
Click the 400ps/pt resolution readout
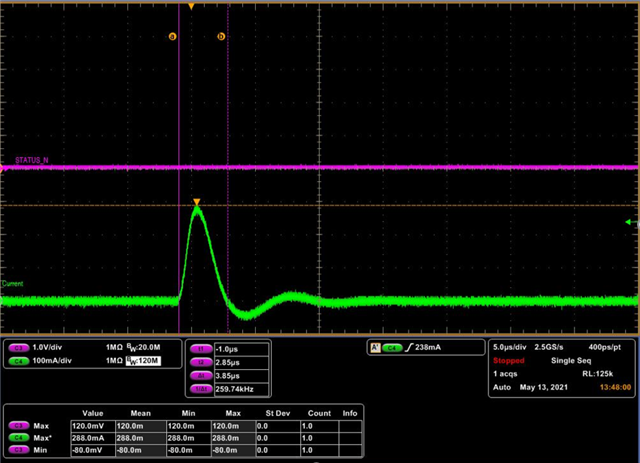pos(604,347)
